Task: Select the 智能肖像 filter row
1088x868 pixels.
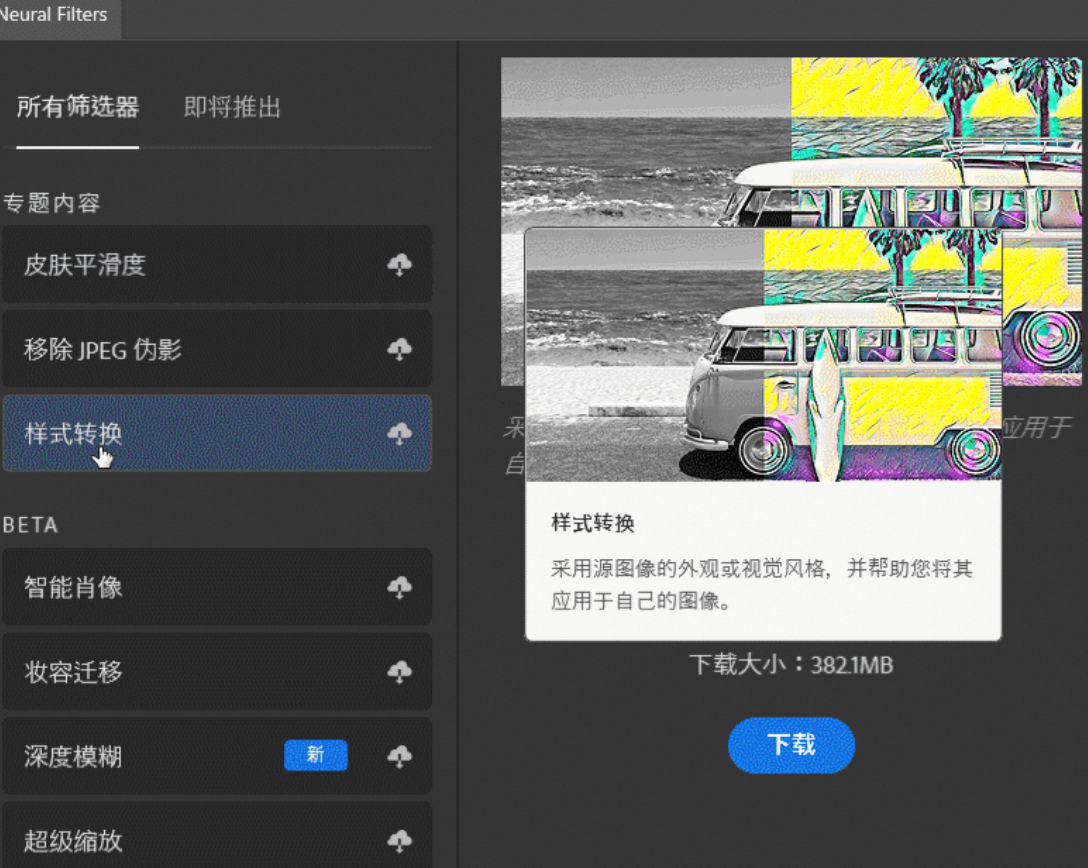Action: [216, 588]
